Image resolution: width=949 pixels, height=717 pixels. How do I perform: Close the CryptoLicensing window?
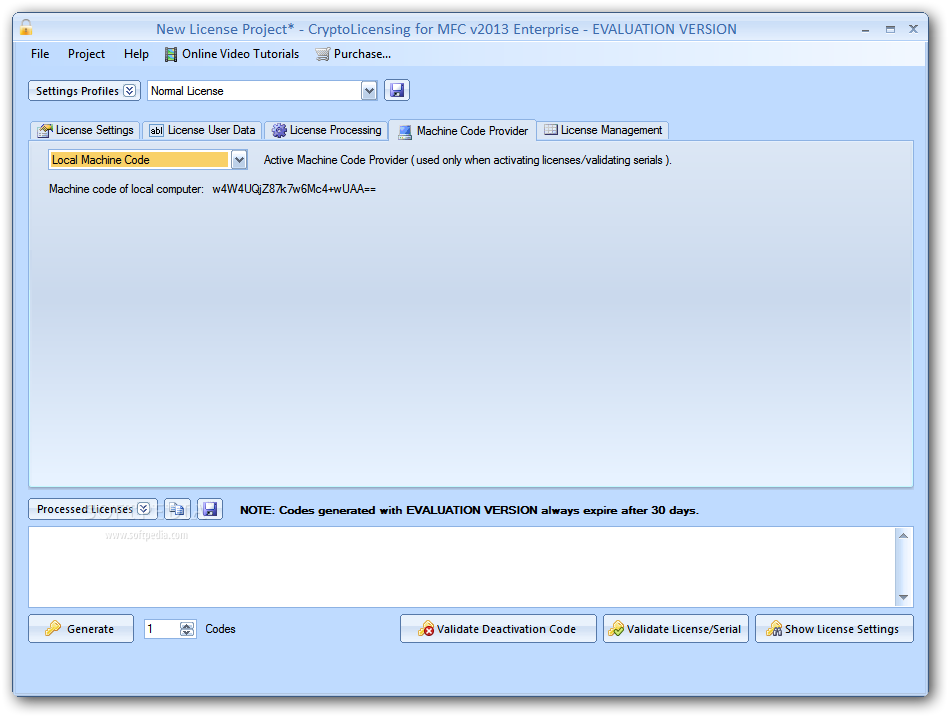pos(914,29)
